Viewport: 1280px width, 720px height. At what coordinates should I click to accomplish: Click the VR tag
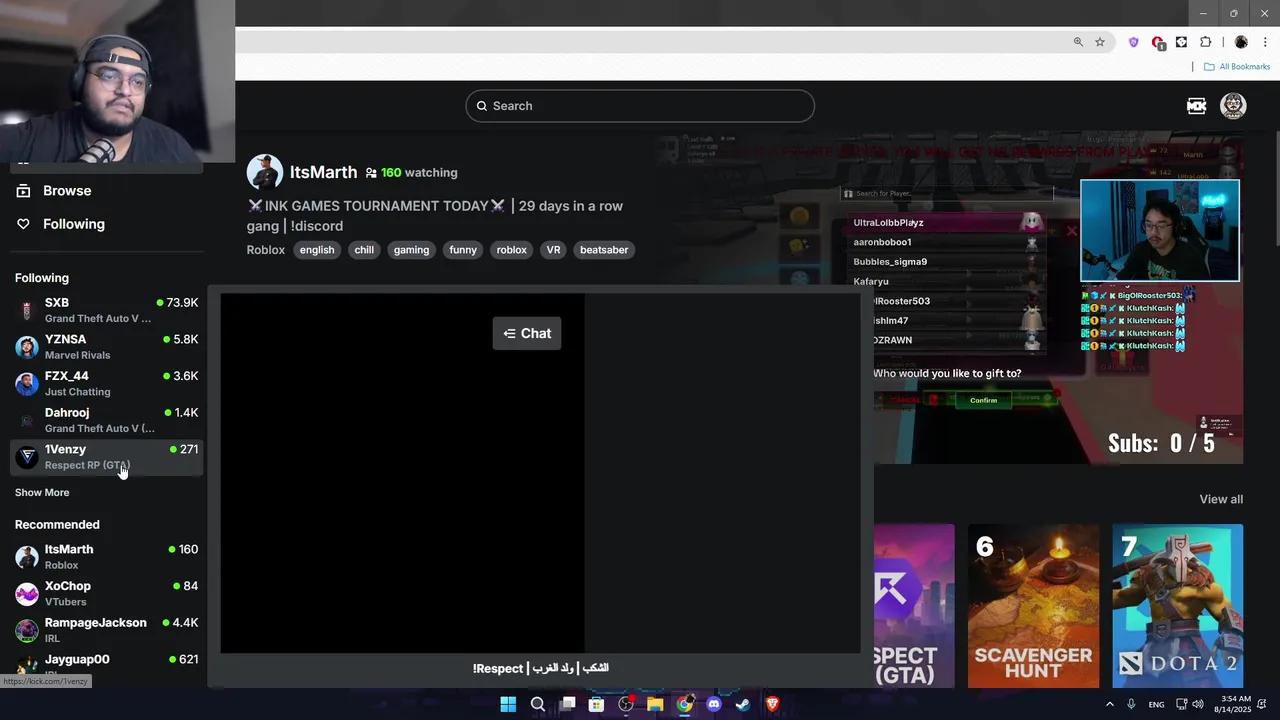tap(553, 250)
